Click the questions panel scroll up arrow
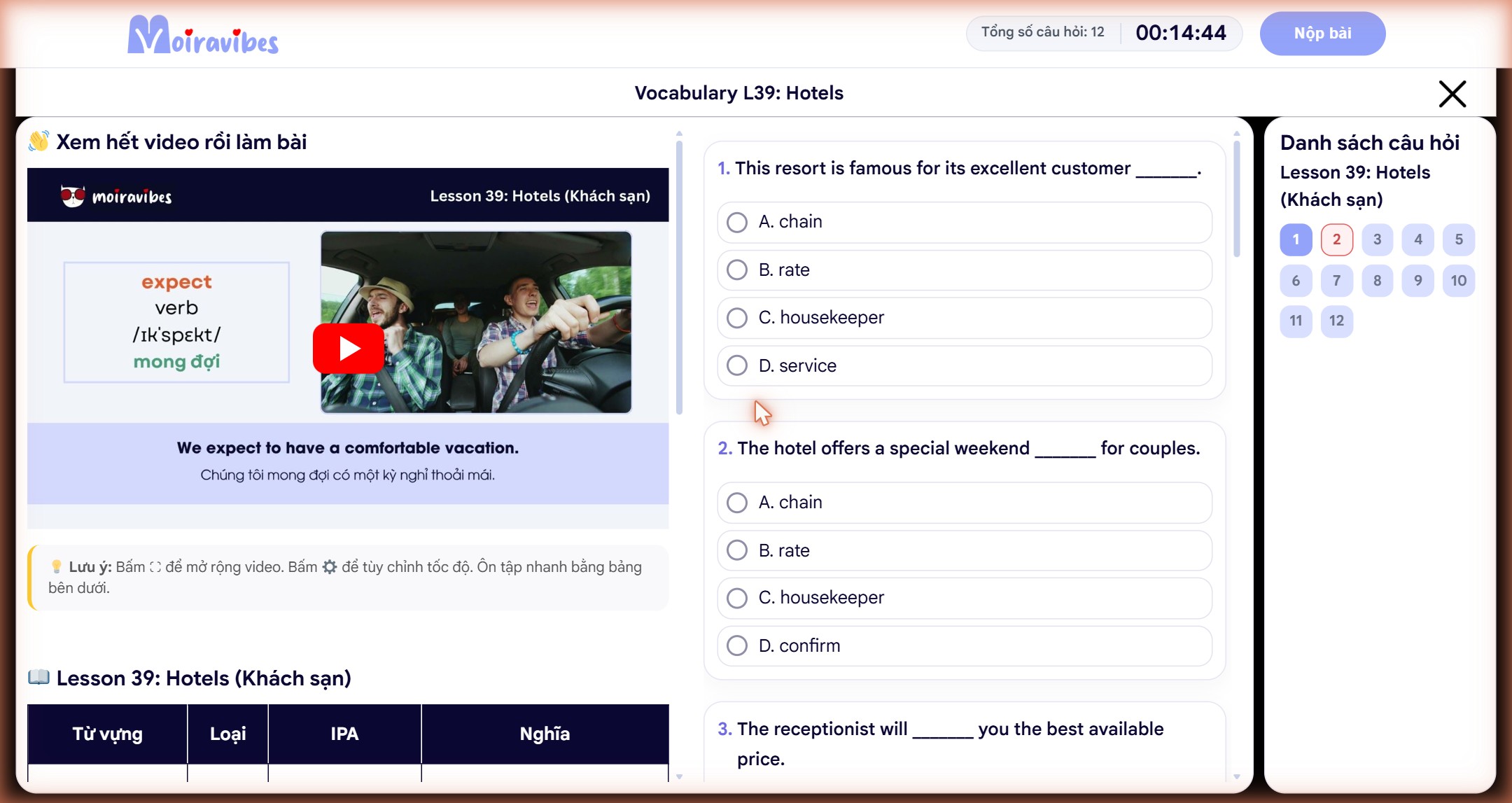 pyautogui.click(x=1237, y=133)
